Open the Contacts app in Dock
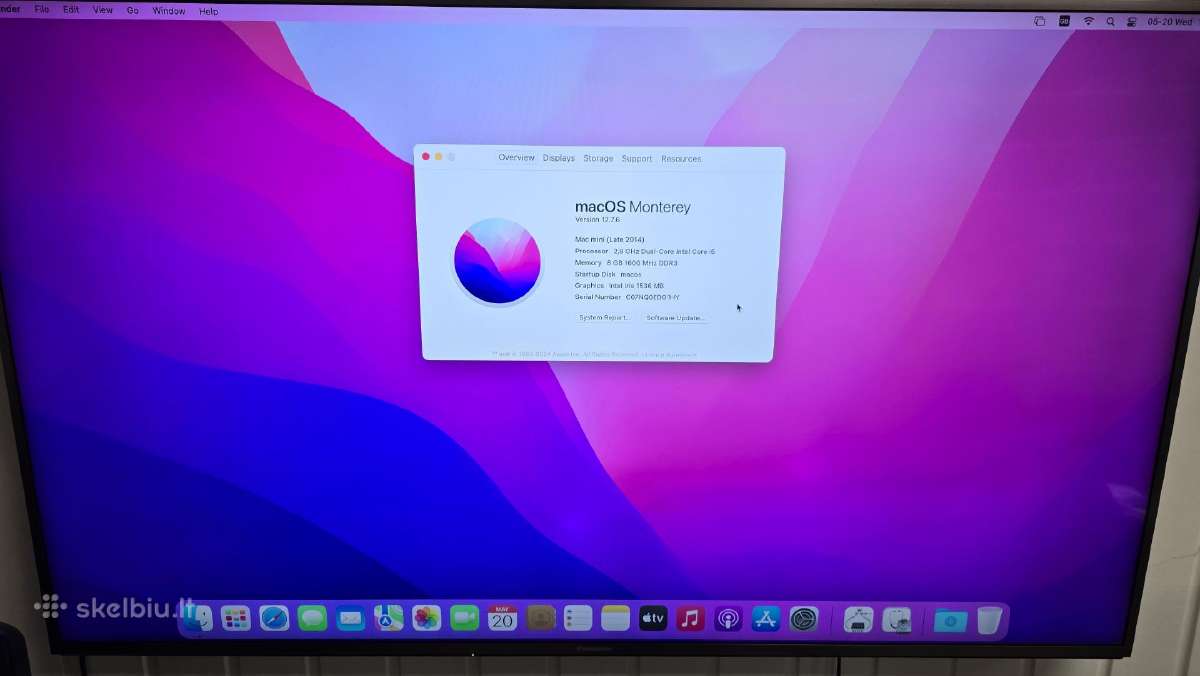Viewport: 1200px width, 676px height. tap(541, 618)
